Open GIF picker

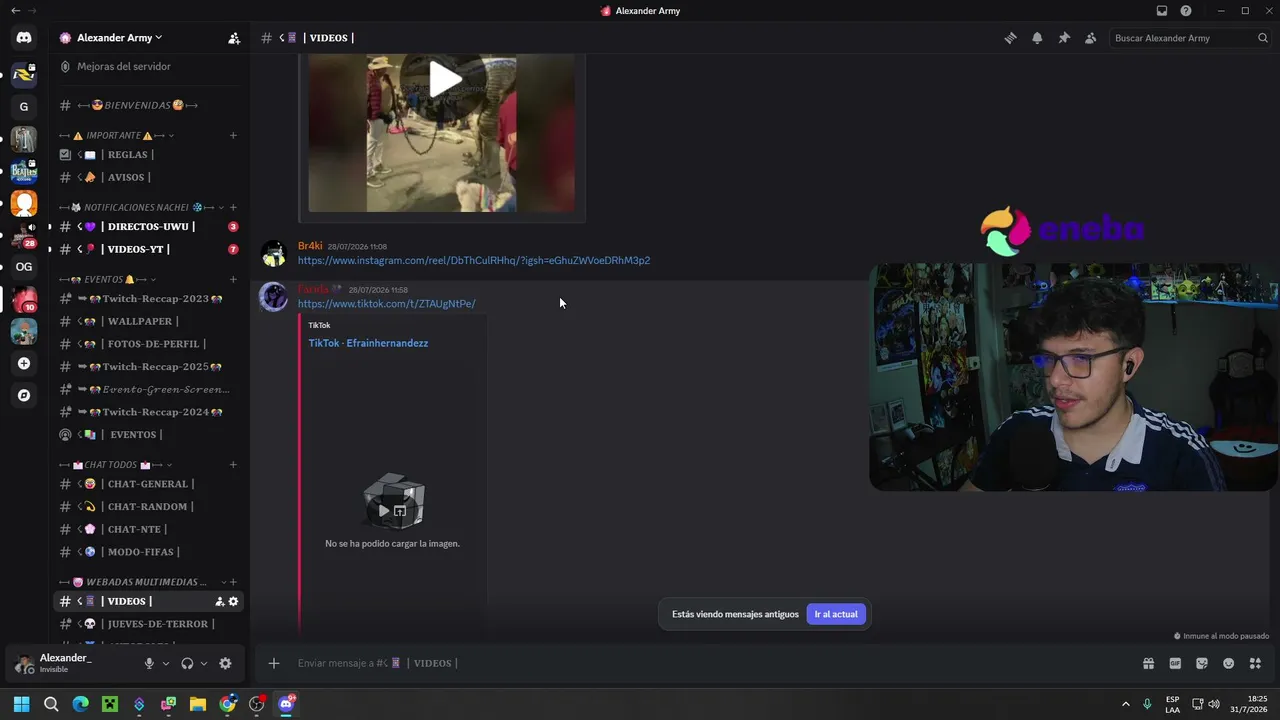[1175, 663]
